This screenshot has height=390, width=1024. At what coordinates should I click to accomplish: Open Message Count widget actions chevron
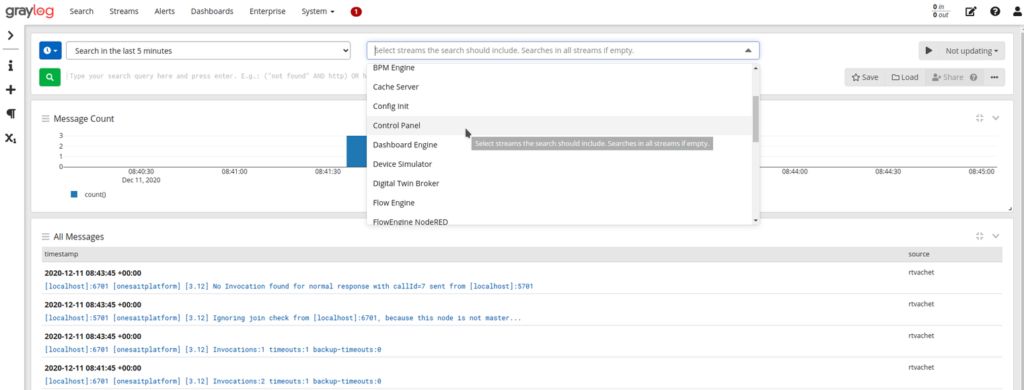click(x=996, y=118)
